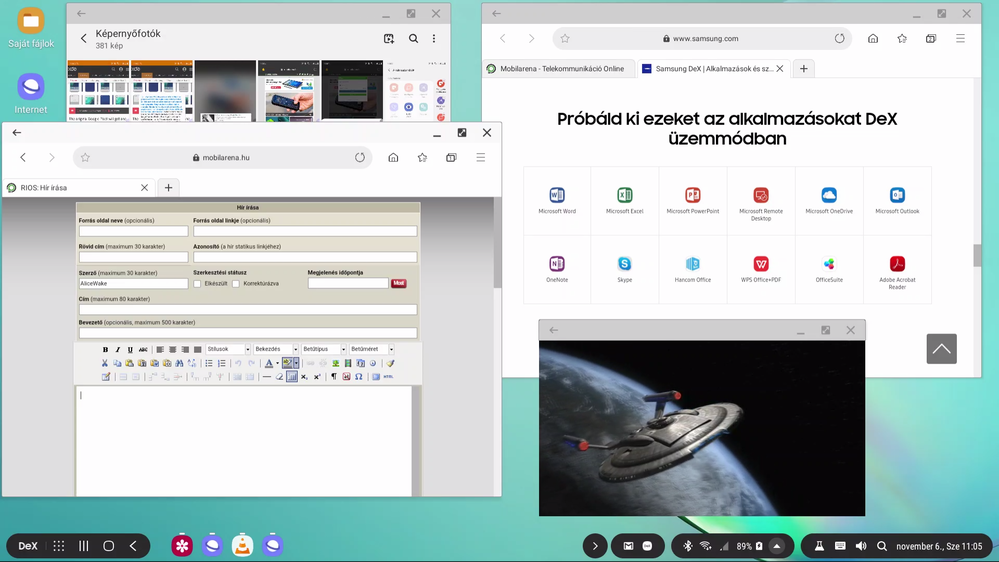Toggle the paragraph mark (¶) display
999x562 pixels.
(x=334, y=377)
